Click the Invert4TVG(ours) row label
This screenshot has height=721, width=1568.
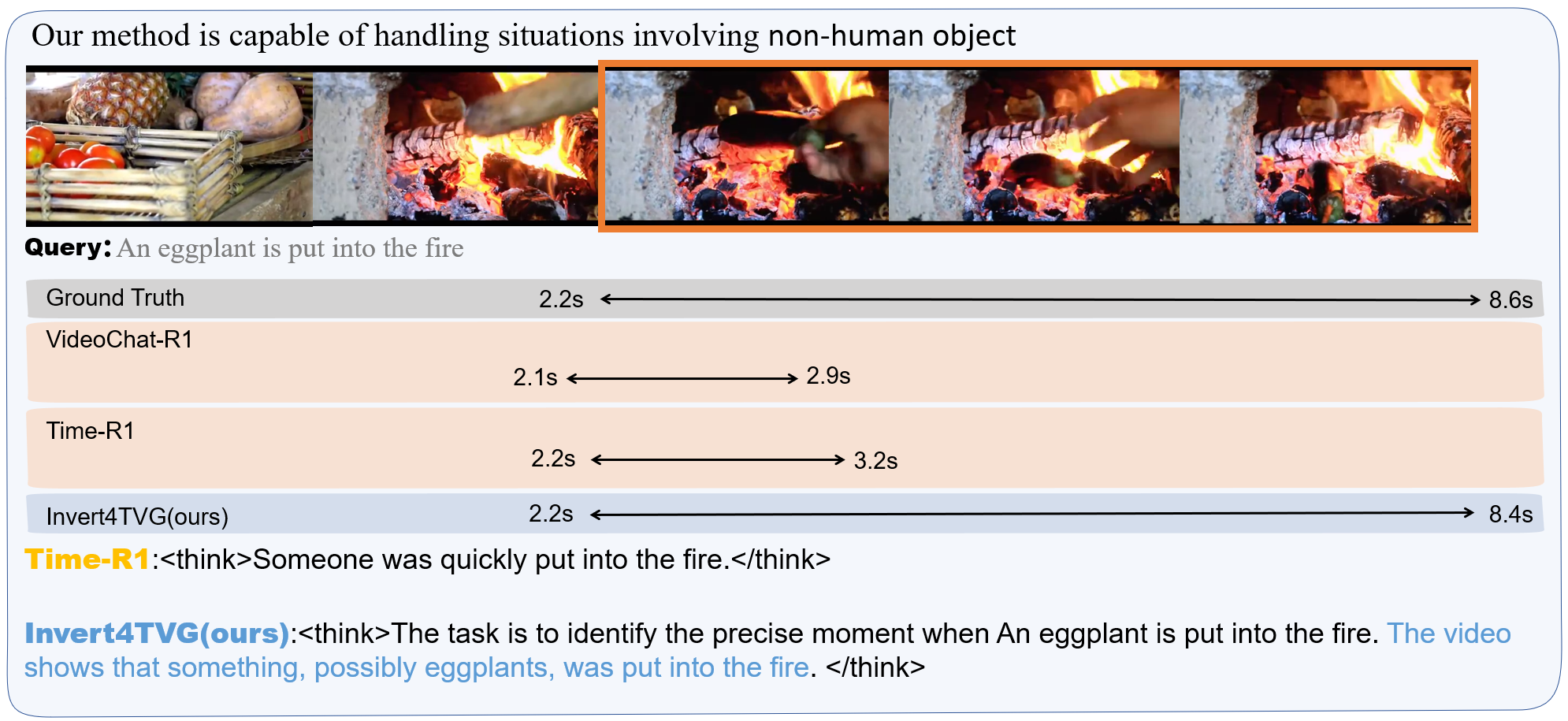(x=137, y=517)
